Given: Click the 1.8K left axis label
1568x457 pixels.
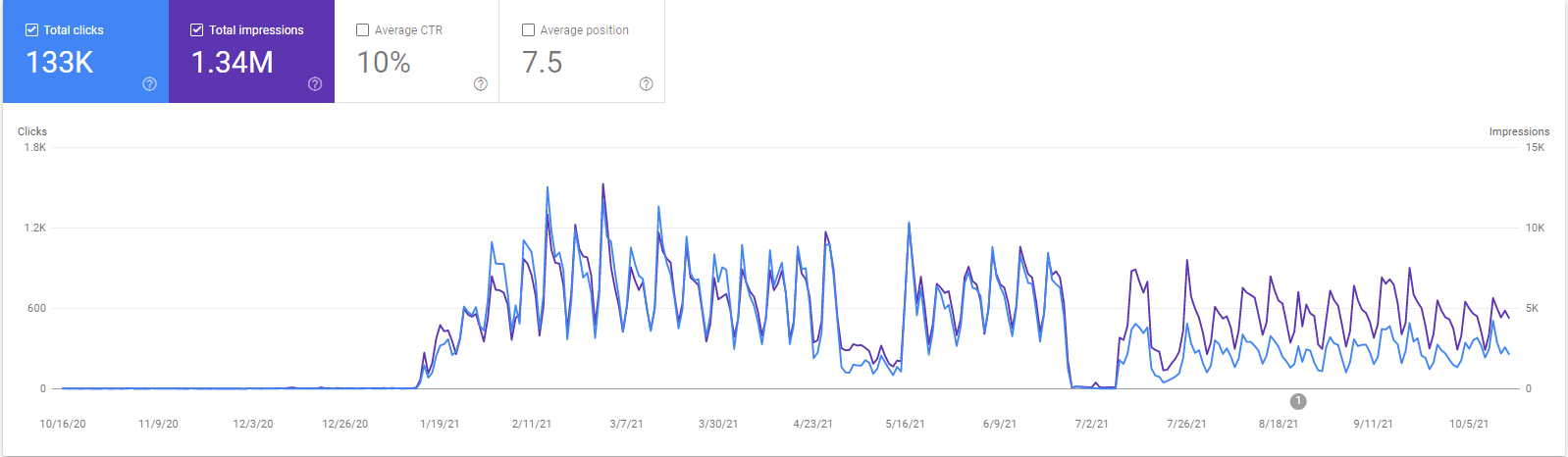Looking at the screenshot, I should pyautogui.click(x=35, y=147).
